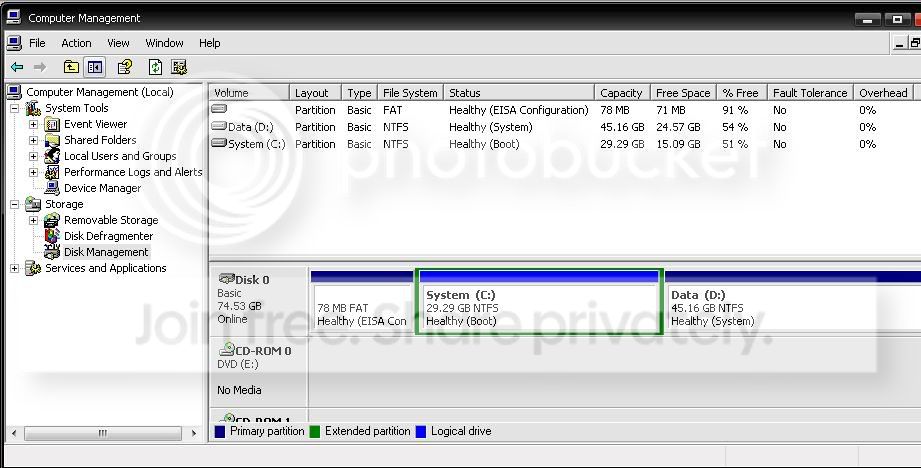Viewport: 921px width, 468px height.
Task: Open the Action menu
Action: coord(76,43)
